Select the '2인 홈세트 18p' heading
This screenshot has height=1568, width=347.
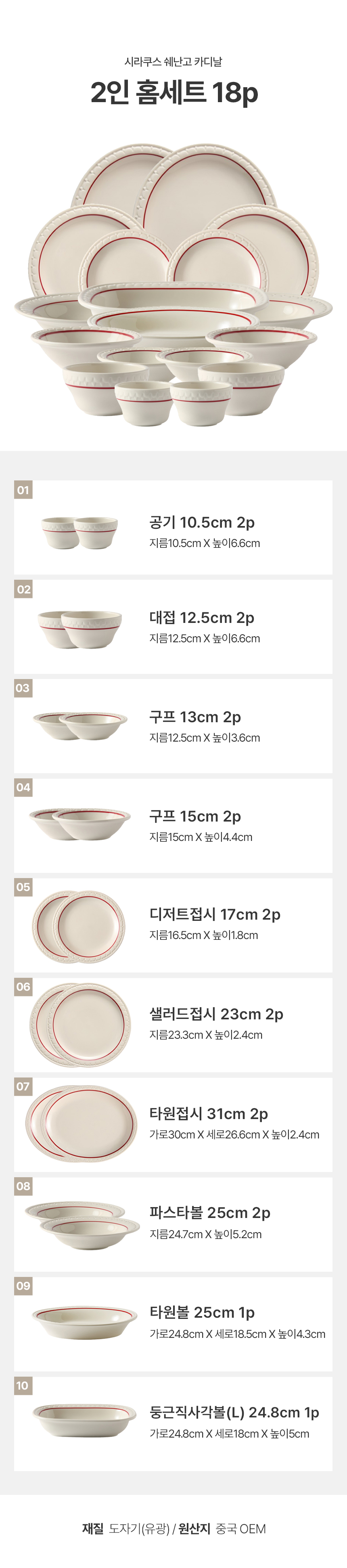(174, 93)
